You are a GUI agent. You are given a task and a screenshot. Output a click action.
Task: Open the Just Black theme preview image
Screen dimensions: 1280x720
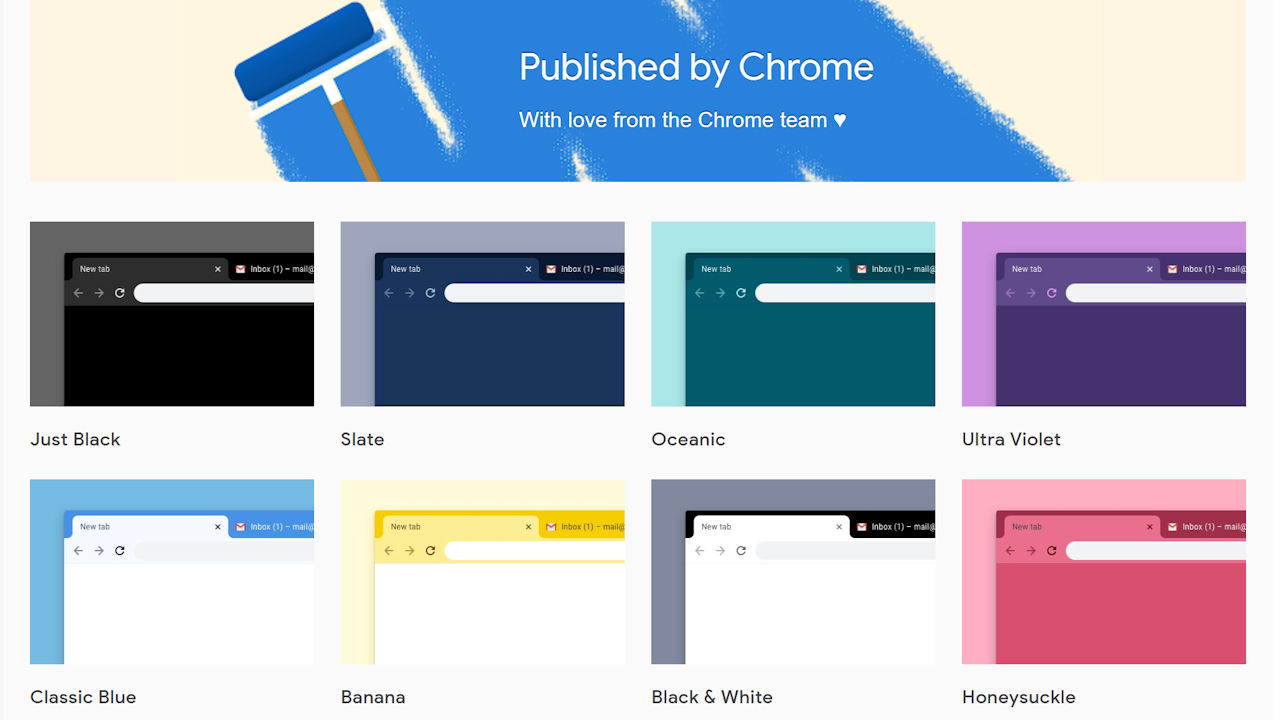click(172, 314)
